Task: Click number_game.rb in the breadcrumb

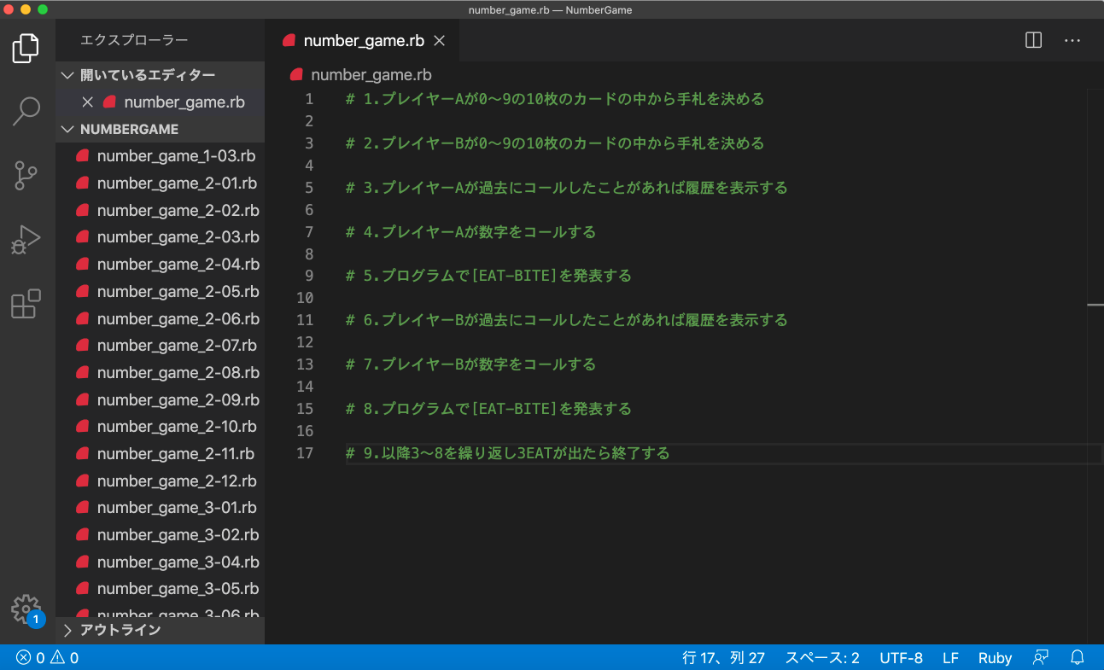Action: [371, 75]
